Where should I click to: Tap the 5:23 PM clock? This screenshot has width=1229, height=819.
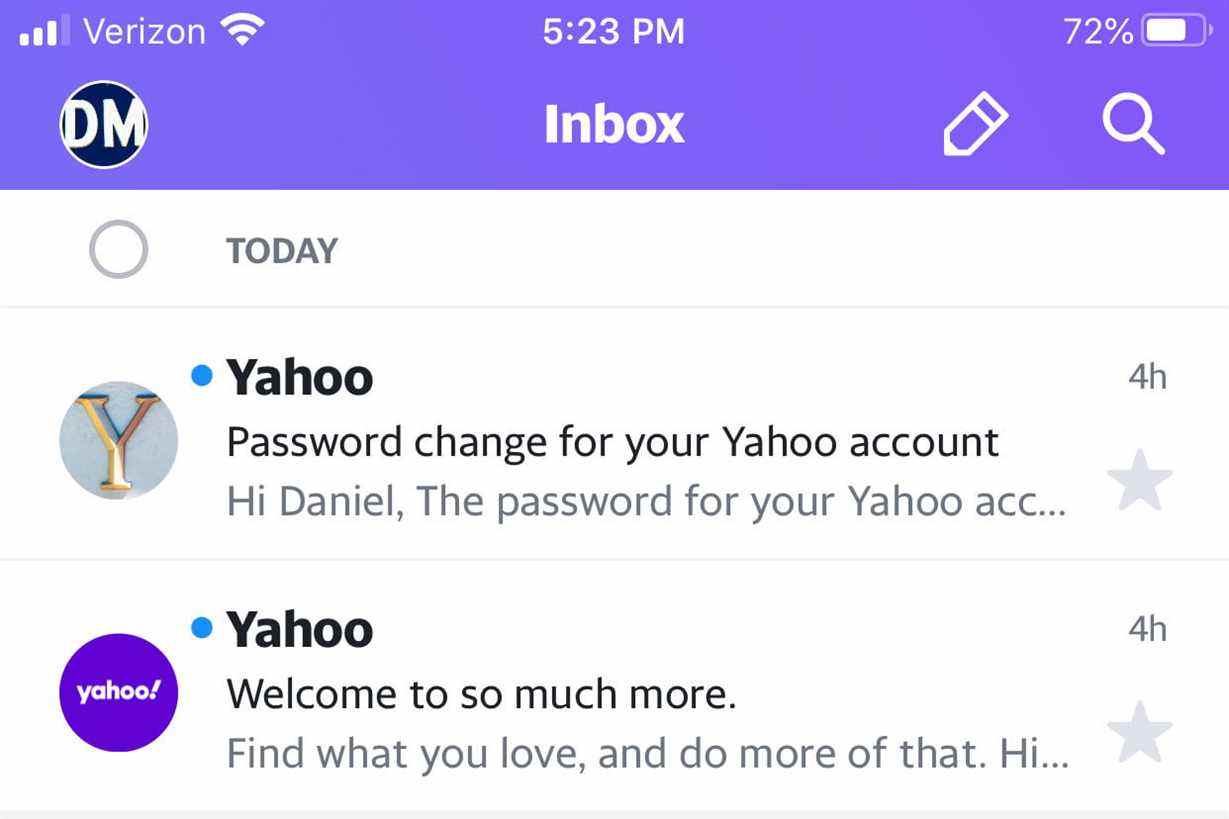pyautogui.click(x=614, y=31)
